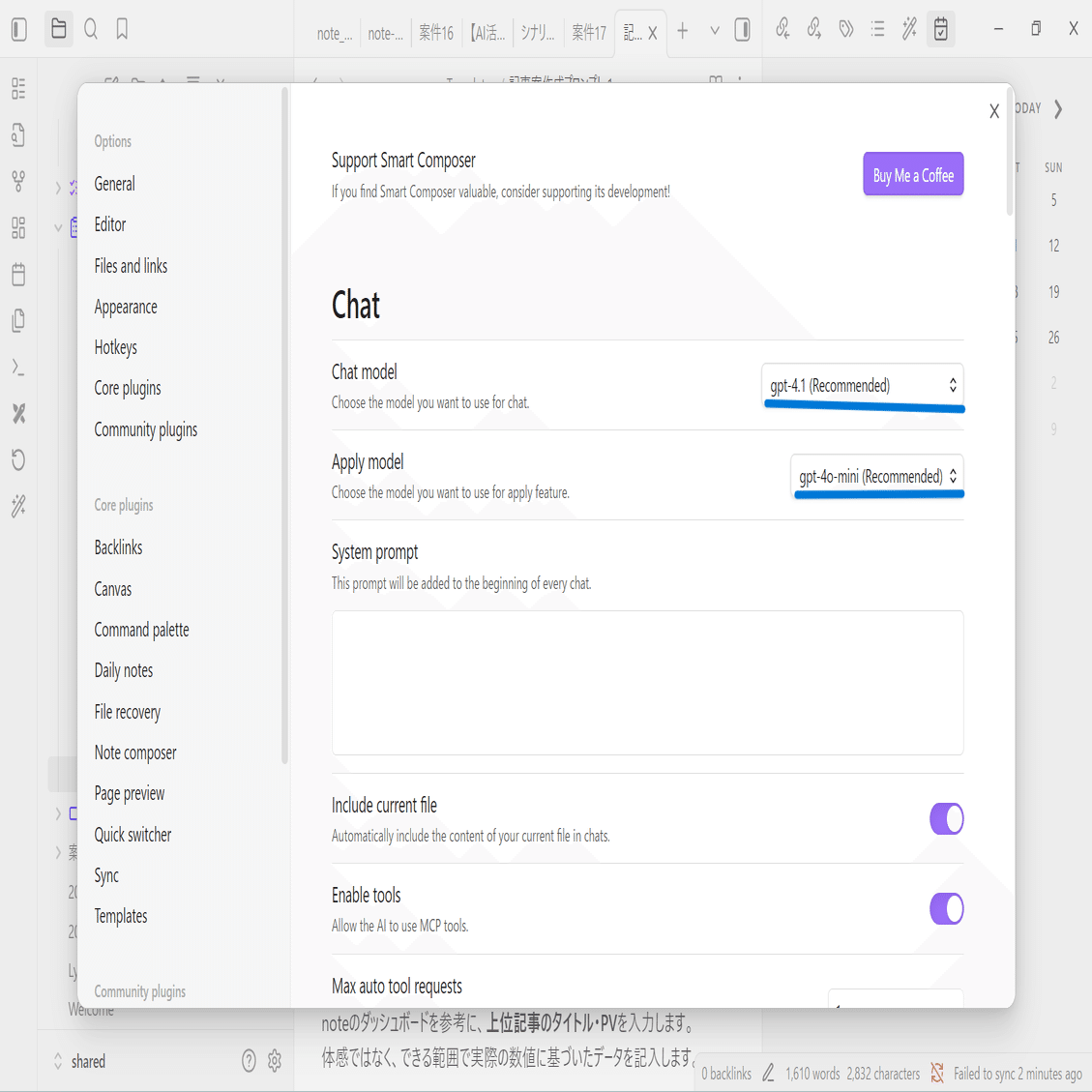Image resolution: width=1092 pixels, height=1092 pixels.
Task: Open Canvas plugin settings
Action: [x=113, y=589]
